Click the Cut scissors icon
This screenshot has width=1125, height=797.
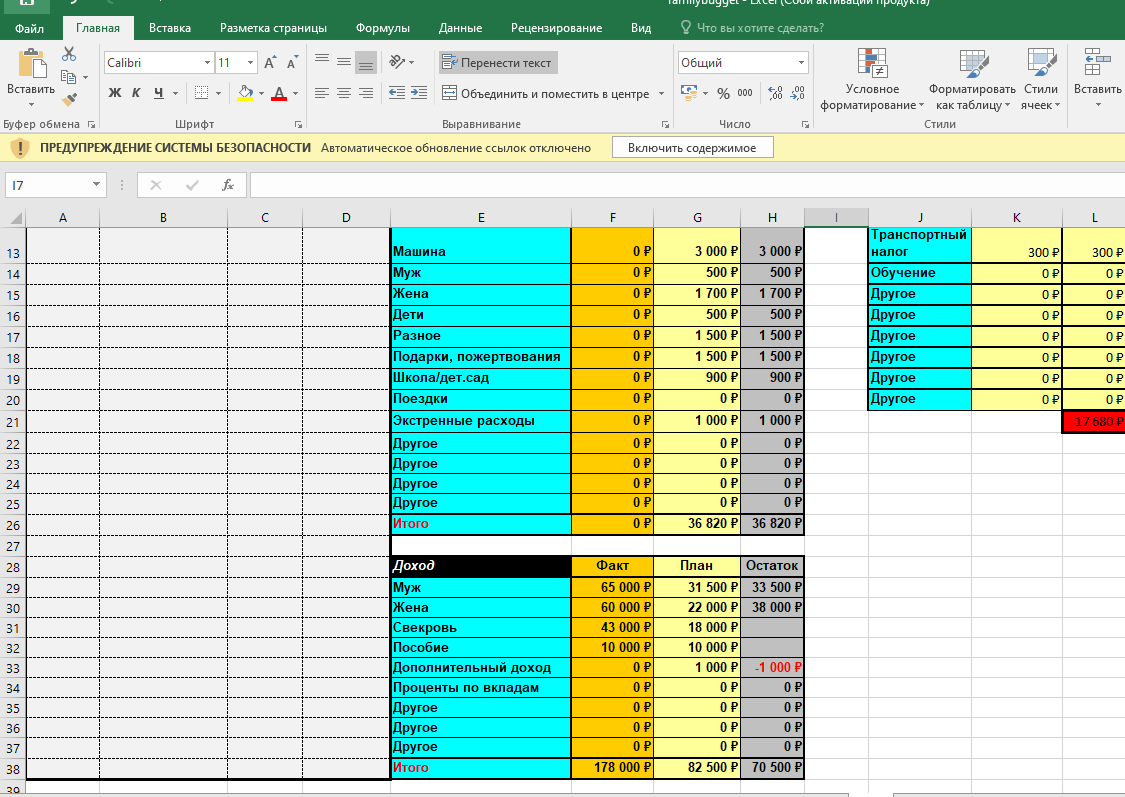pyautogui.click(x=69, y=54)
